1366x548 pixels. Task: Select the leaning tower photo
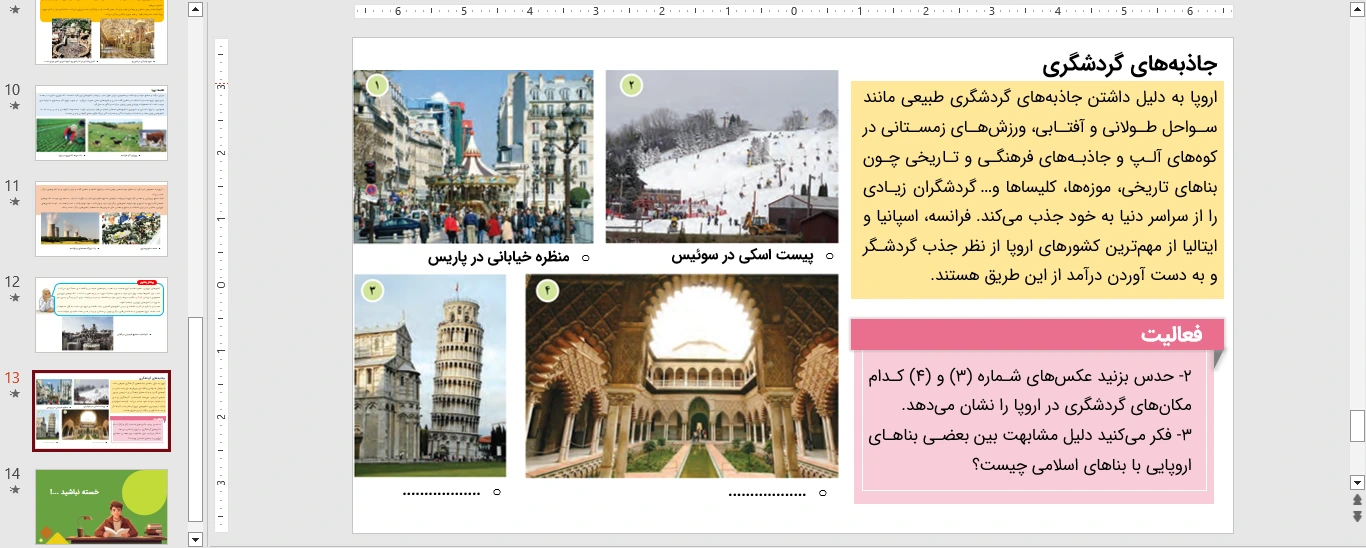[x=430, y=376]
